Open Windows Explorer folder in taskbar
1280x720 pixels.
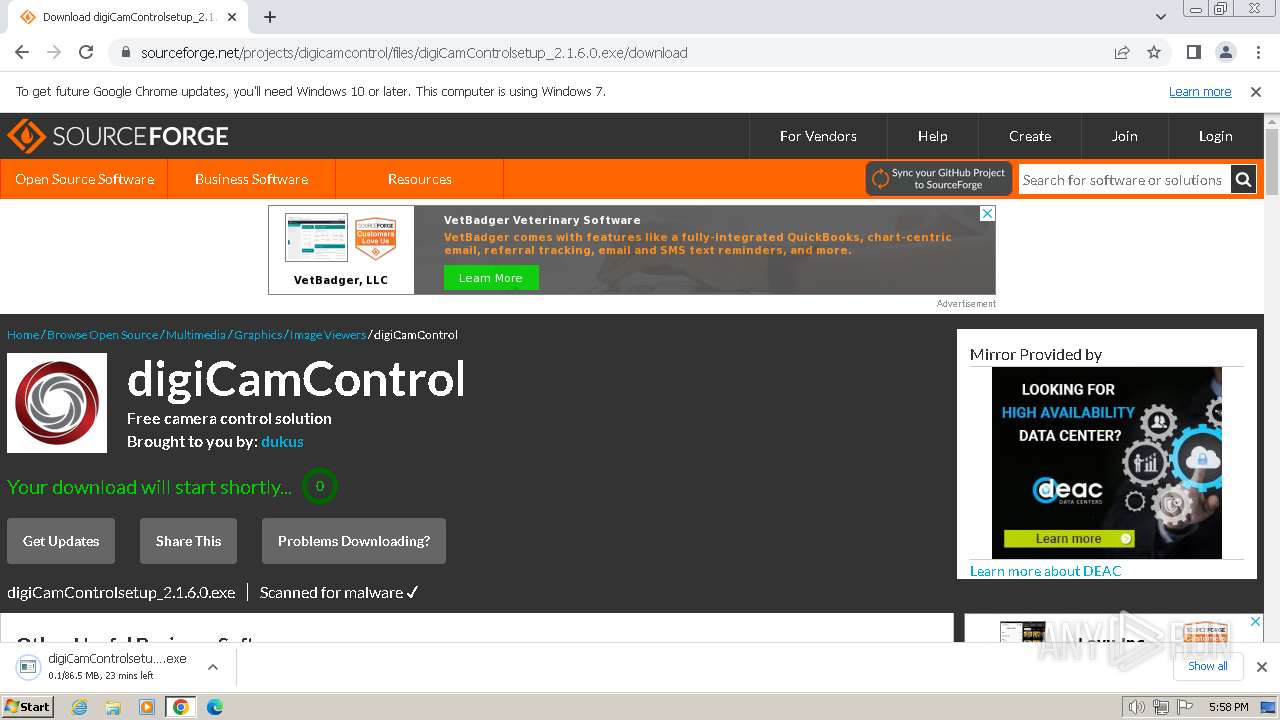pyautogui.click(x=113, y=707)
